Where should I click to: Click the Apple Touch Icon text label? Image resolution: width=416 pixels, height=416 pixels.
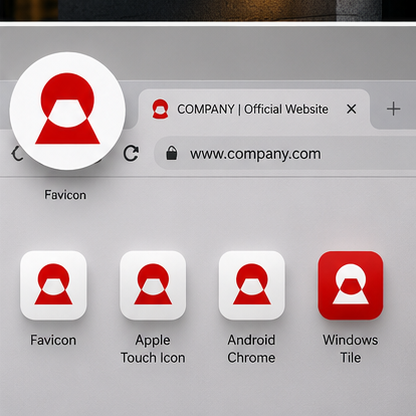pyautogui.click(x=153, y=349)
